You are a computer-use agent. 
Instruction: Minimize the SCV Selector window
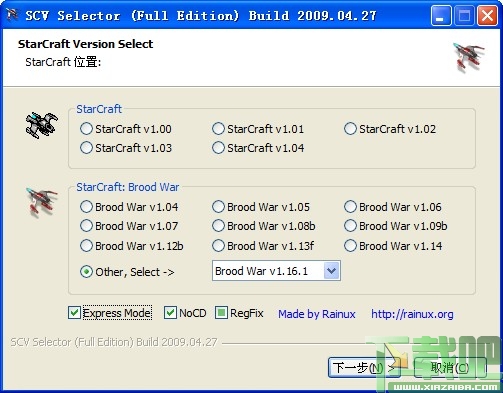point(441,15)
